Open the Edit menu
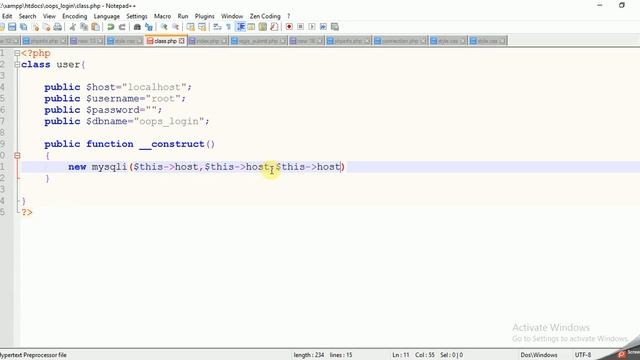 [7, 16]
